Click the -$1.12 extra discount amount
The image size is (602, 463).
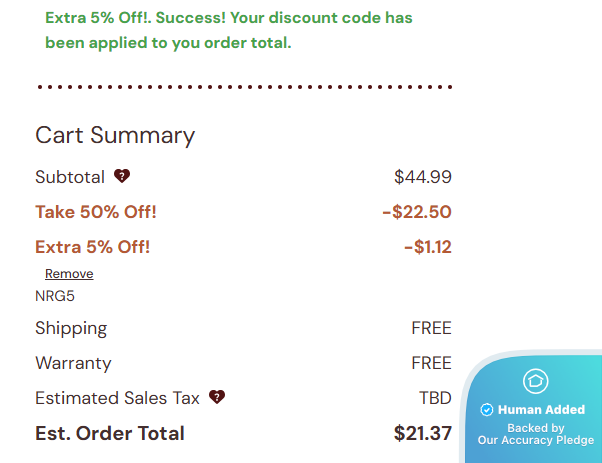[x=427, y=247]
